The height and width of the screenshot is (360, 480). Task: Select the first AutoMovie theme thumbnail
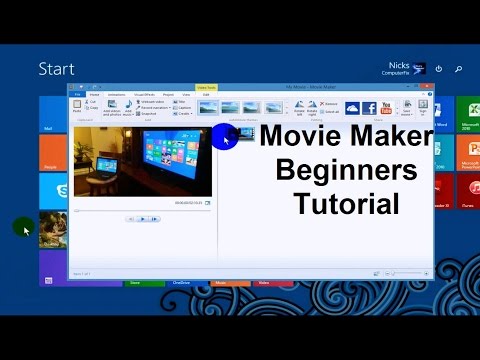208,108
